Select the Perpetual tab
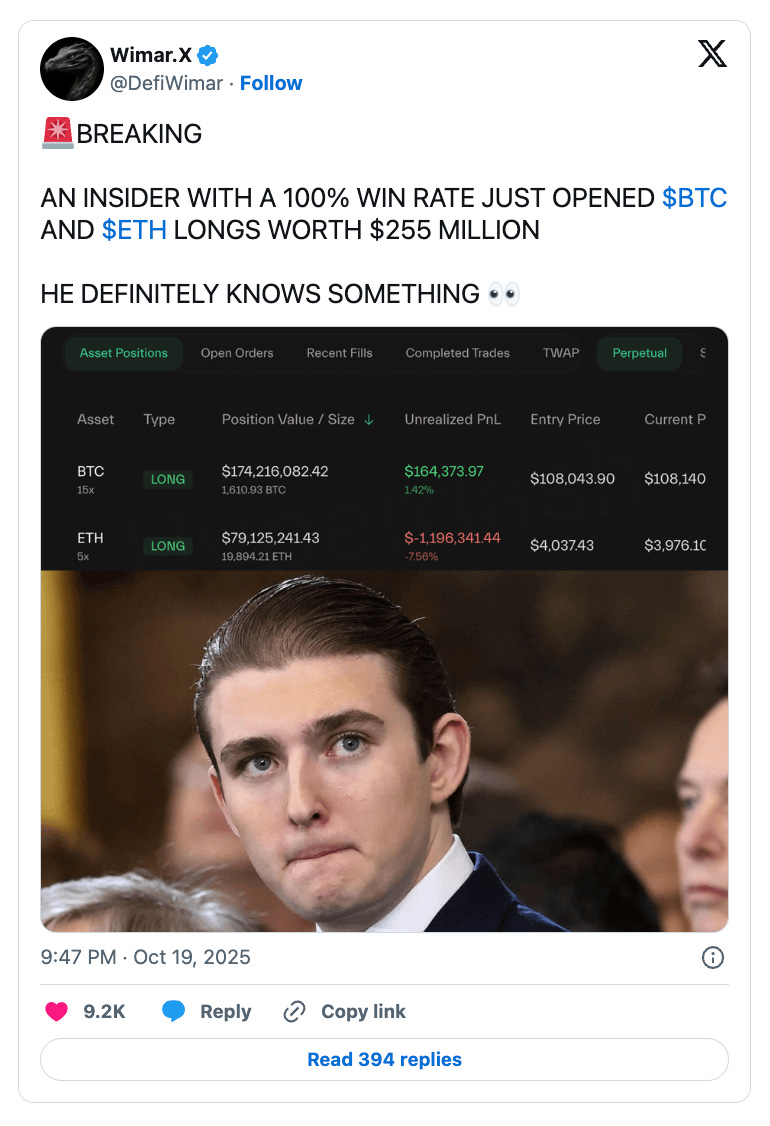This screenshot has height=1126, width=770. tap(639, 353)
